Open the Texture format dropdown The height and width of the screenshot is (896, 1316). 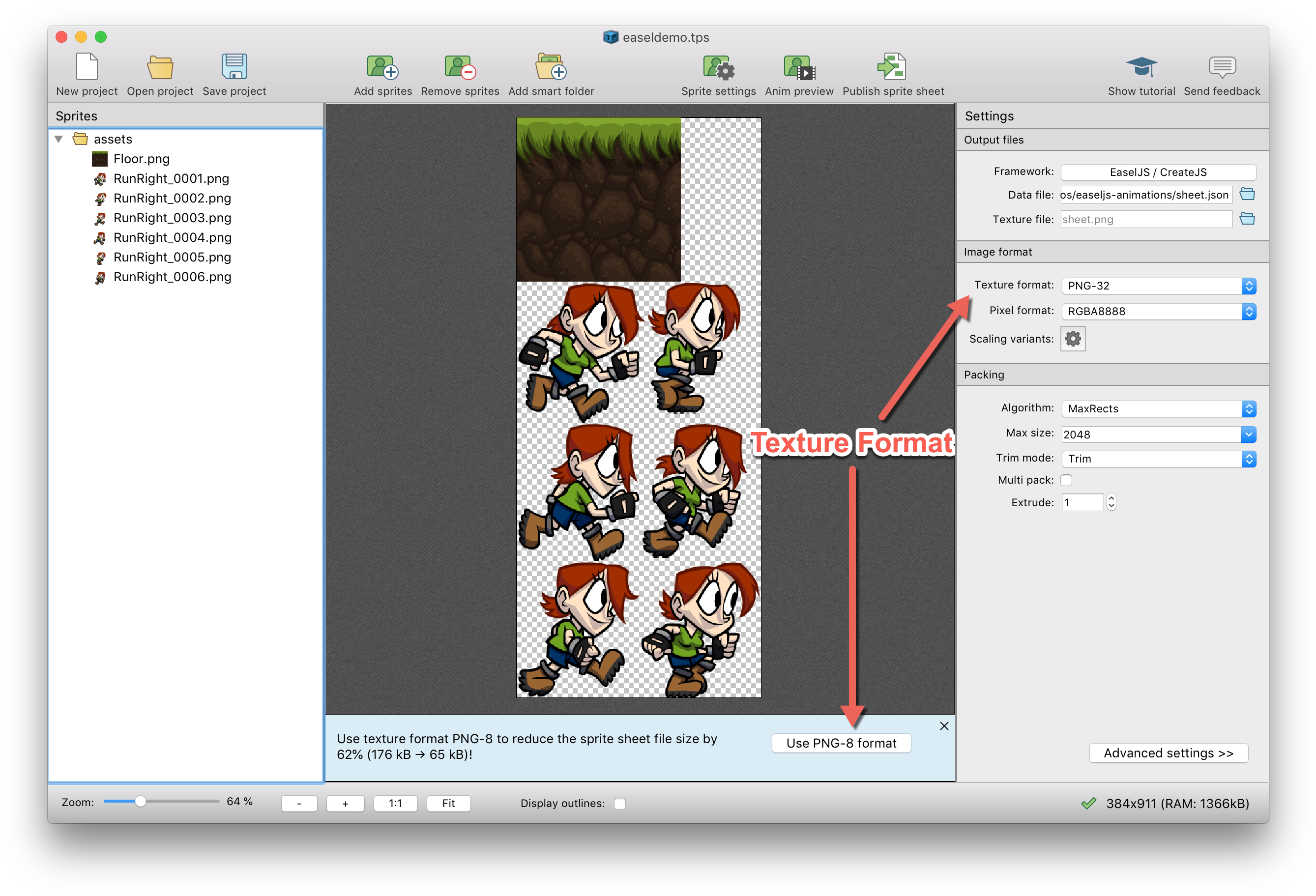click(x=1158, y=286)
